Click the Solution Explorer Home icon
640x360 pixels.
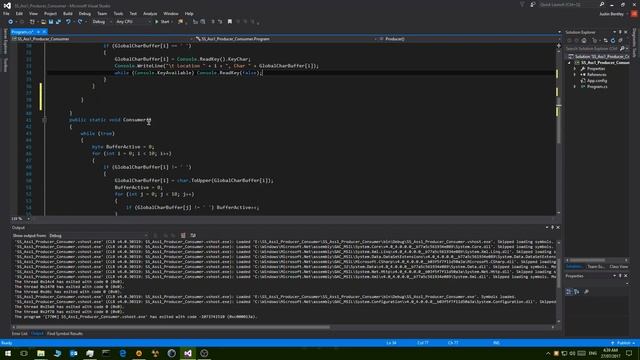click(584, 40)
